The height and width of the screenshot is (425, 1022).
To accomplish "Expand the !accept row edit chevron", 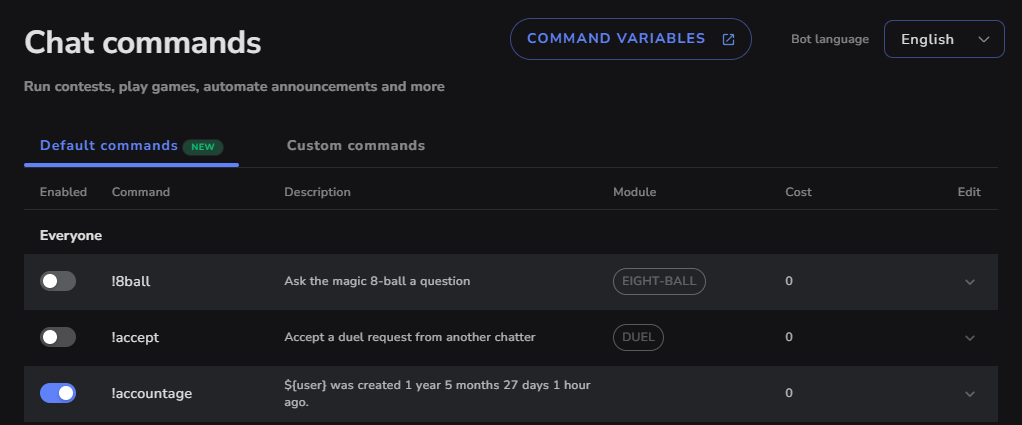I will (x=970, y=338).
